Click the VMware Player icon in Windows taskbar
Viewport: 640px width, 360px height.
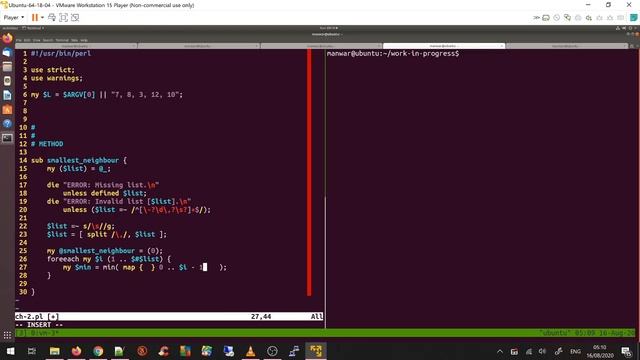(x=316, y=351)
